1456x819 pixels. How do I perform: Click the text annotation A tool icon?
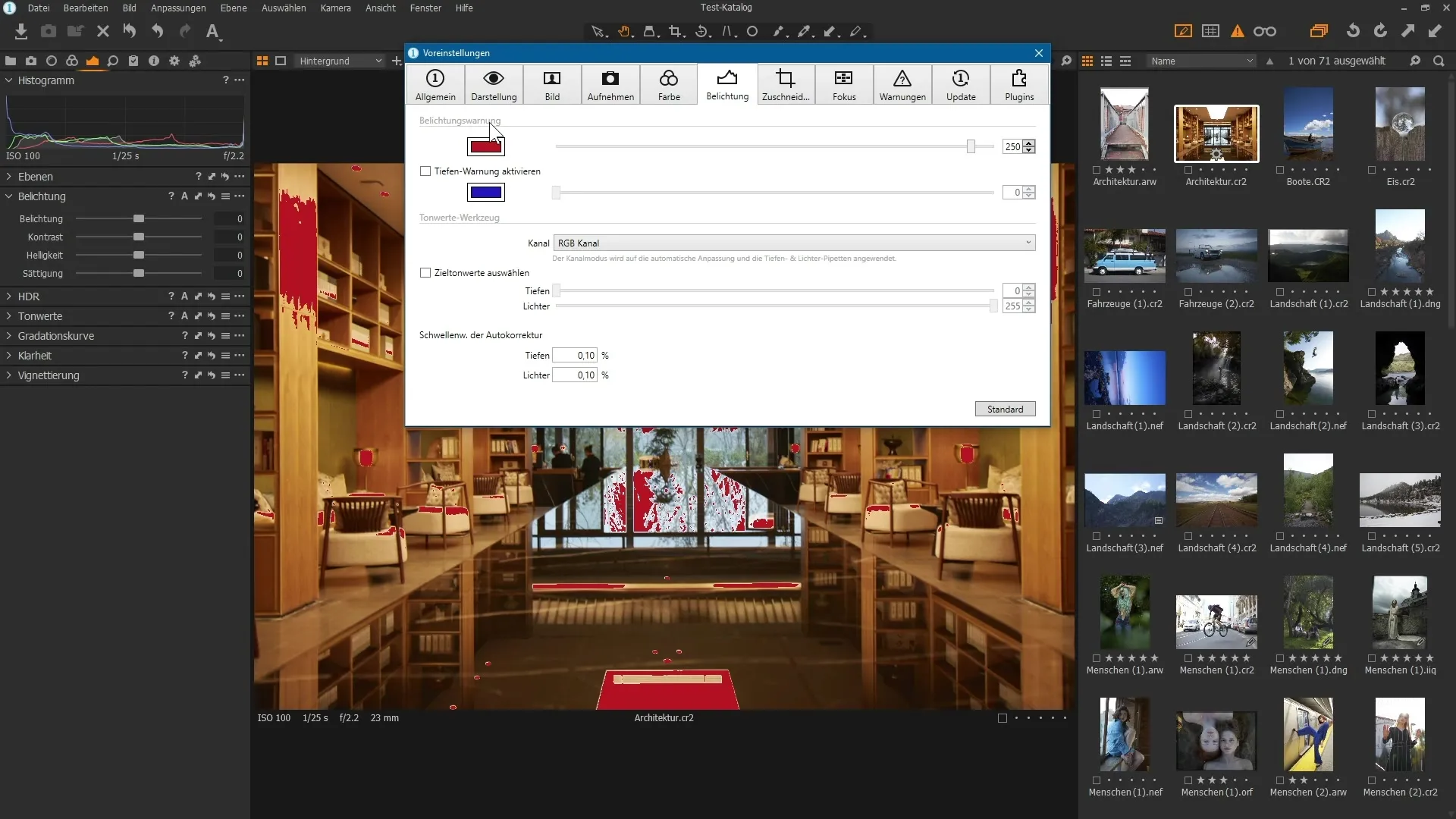click(x=213, y=32)
